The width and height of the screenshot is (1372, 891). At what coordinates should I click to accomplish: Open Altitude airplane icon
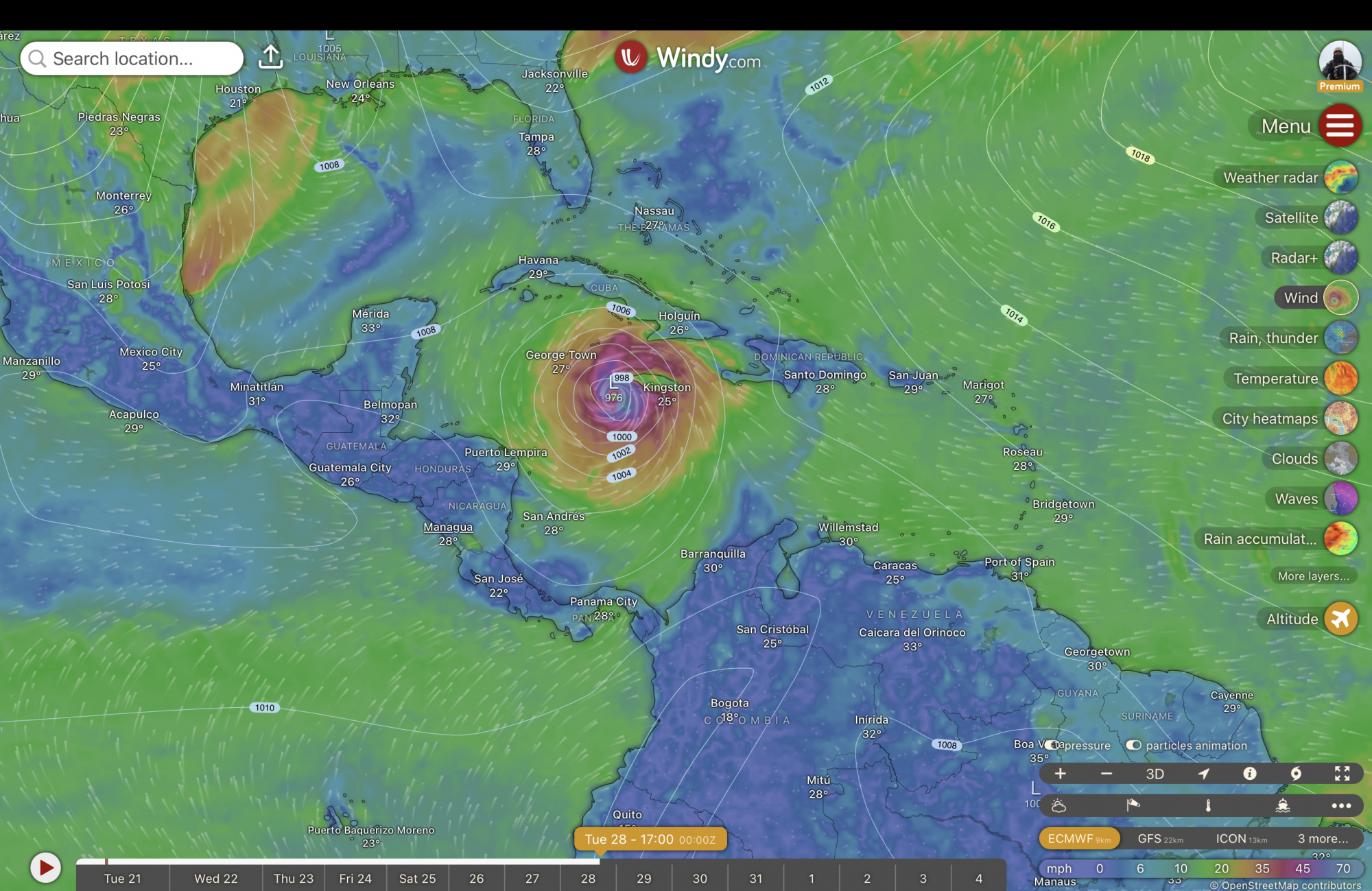pyautogui.click(x=1340, y=619)
